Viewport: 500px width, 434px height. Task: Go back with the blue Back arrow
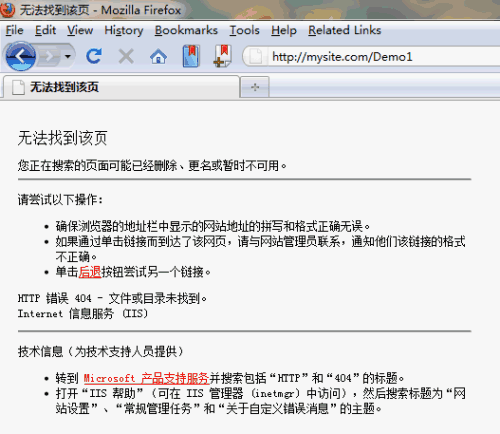(21, 56)
